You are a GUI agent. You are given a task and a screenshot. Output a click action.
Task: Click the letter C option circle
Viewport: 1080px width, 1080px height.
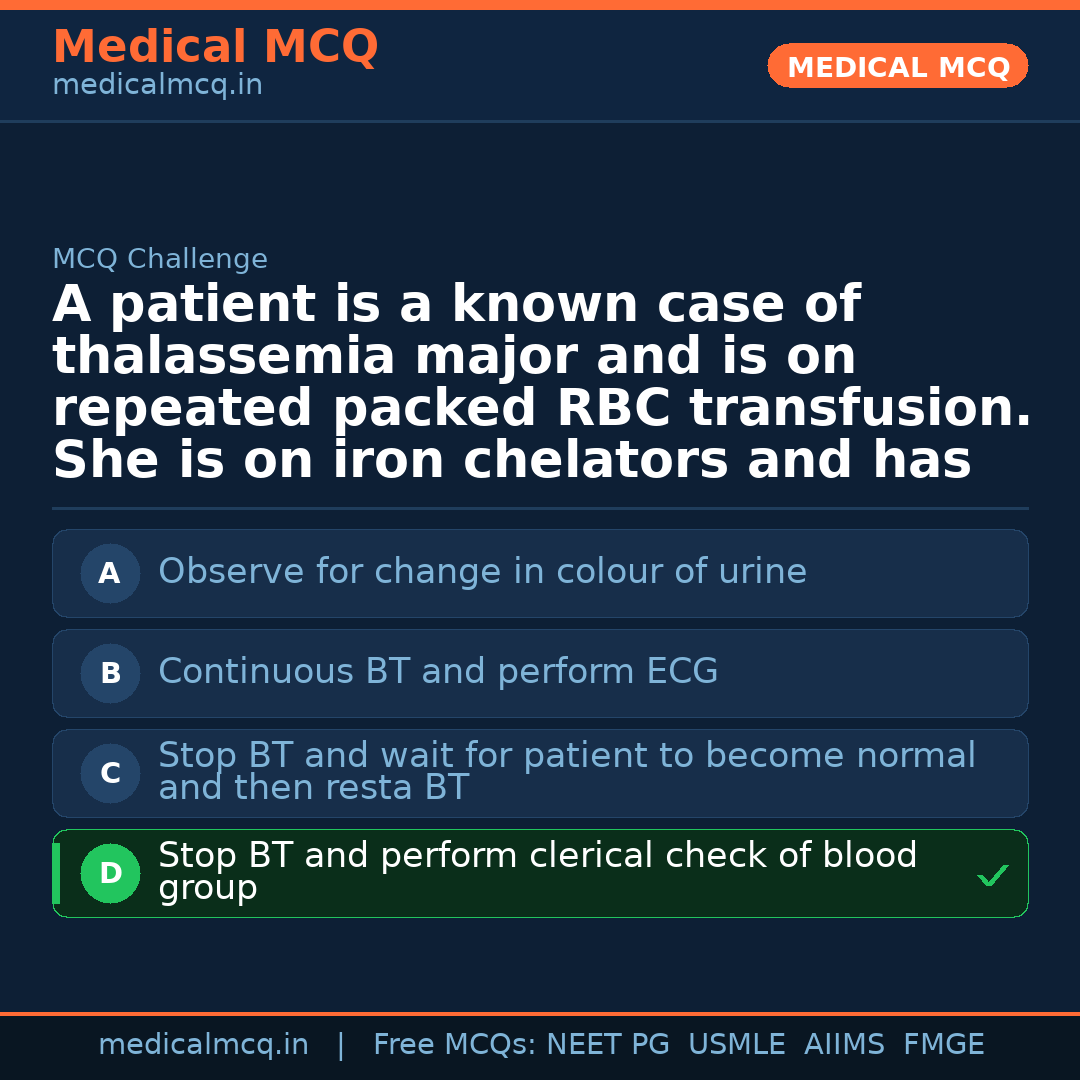coord(110,773)
